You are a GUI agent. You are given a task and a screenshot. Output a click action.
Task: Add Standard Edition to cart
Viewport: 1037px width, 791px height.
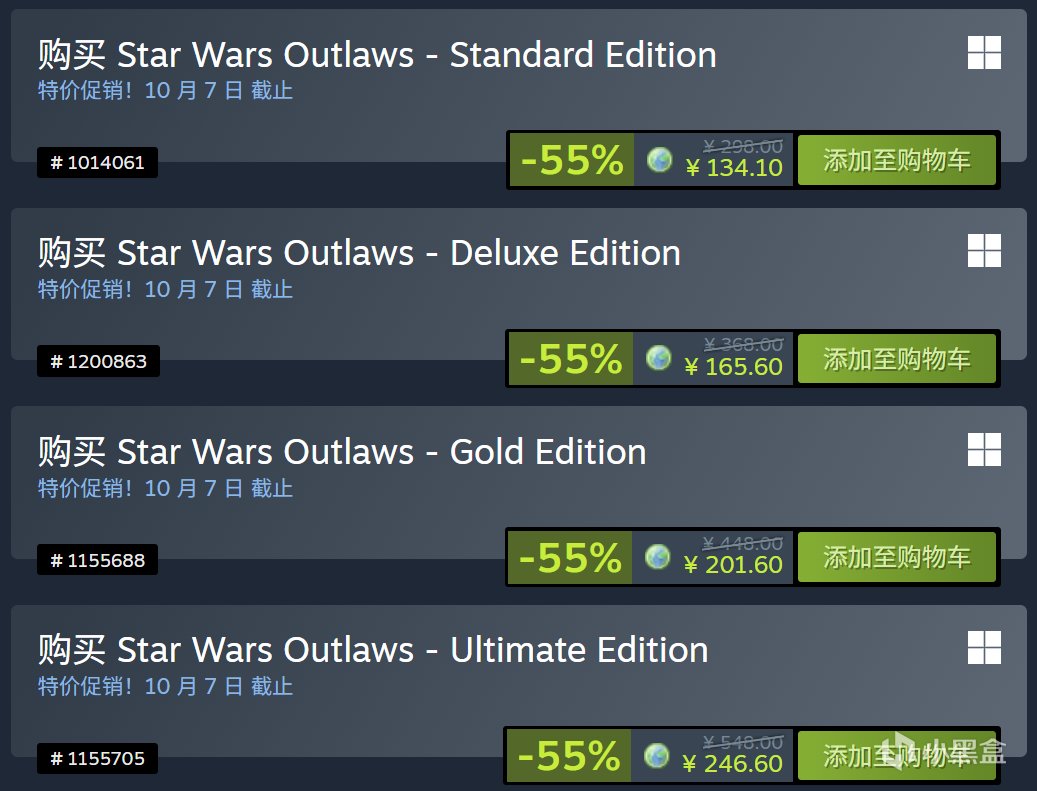(x=897, y=160)
